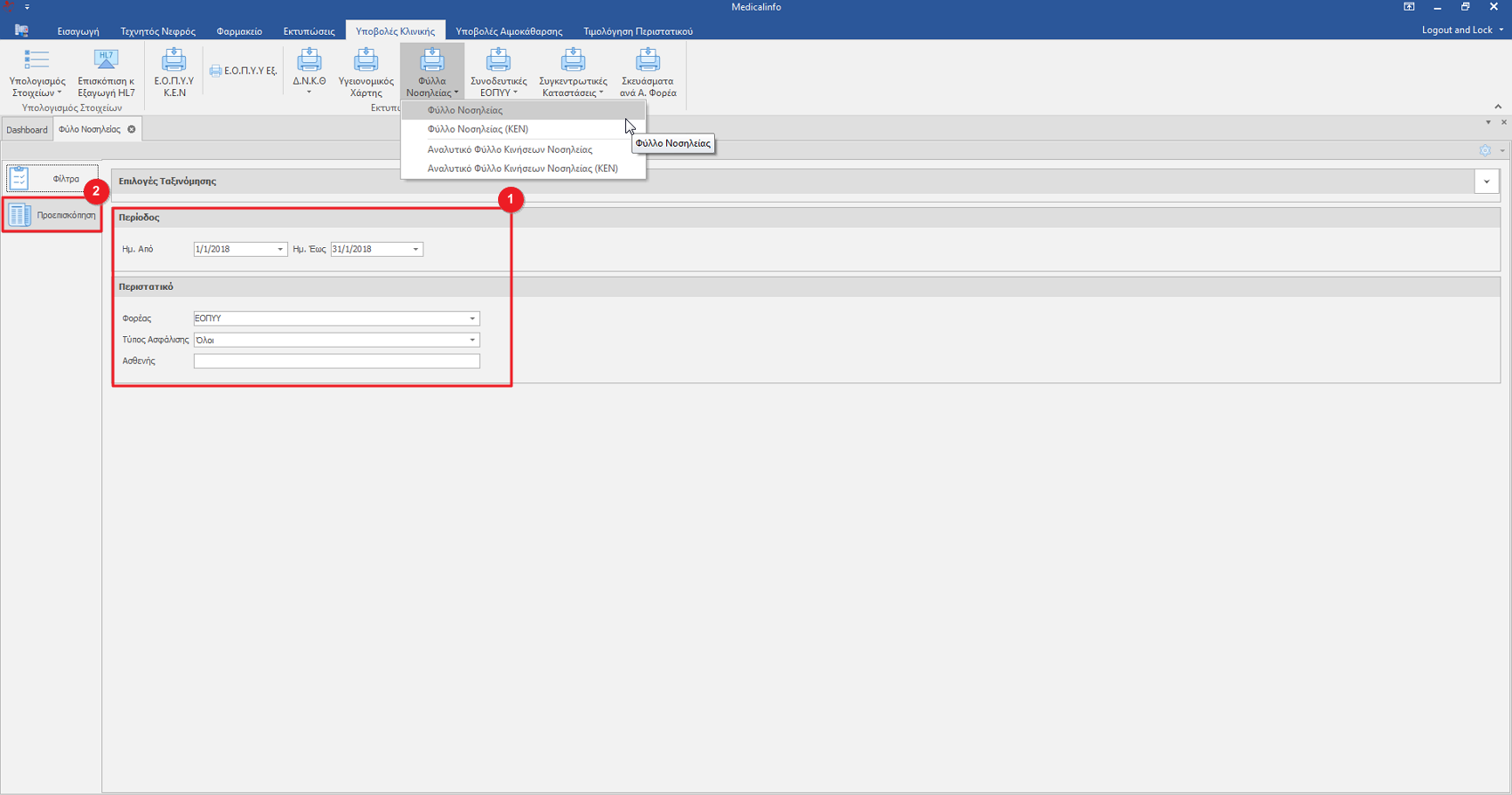Expand the Φορέας combo box
Screen dimensions: 1512x795
pyautogui.click(x=472, y=318)
